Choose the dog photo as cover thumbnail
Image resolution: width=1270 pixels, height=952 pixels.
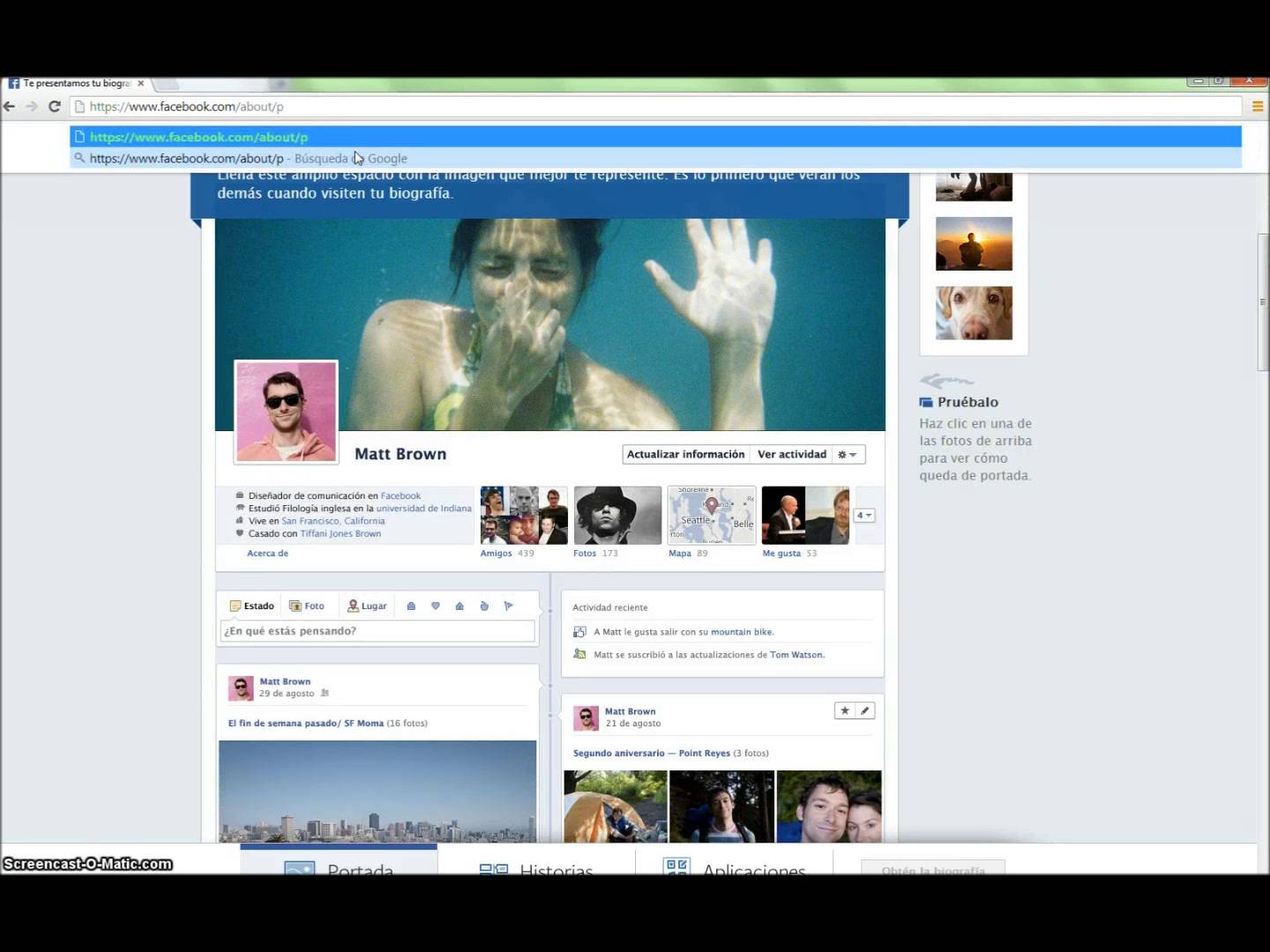(x=974, y=313)
